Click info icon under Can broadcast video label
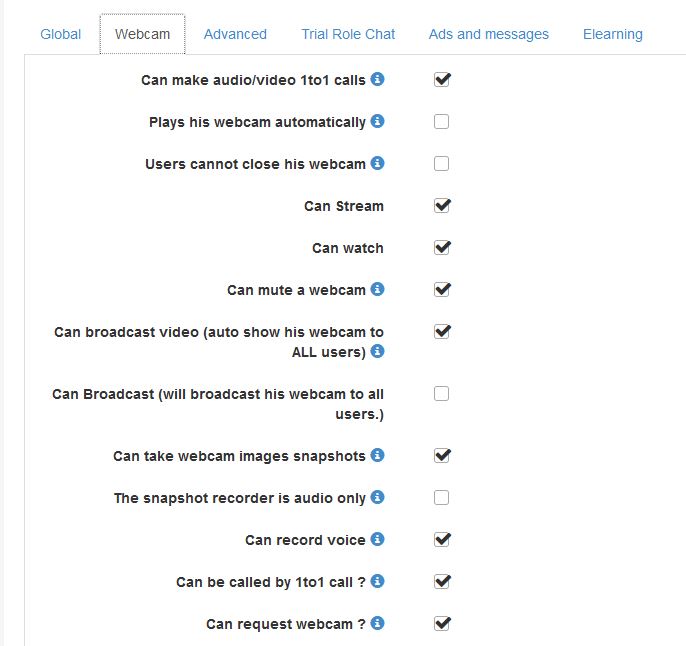This screenshot has height=646, width=686. click(377, 351)
